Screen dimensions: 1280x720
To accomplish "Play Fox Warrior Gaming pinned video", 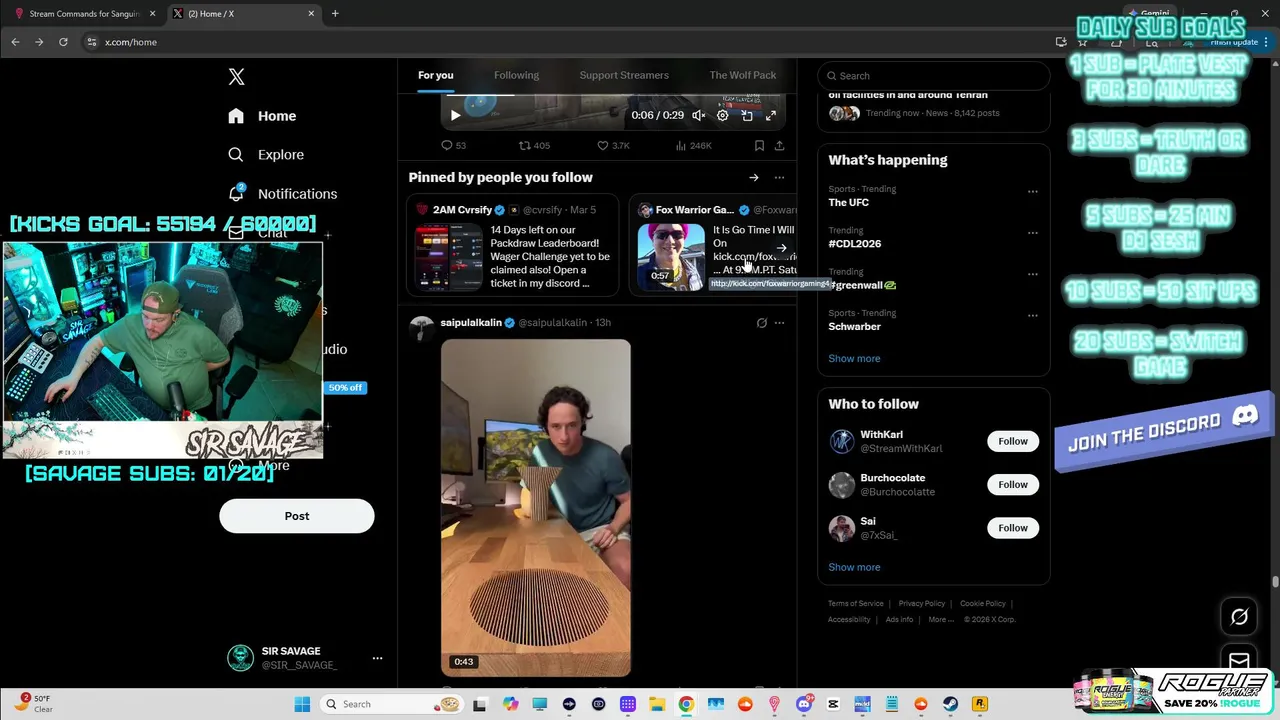I will (671, 257).
